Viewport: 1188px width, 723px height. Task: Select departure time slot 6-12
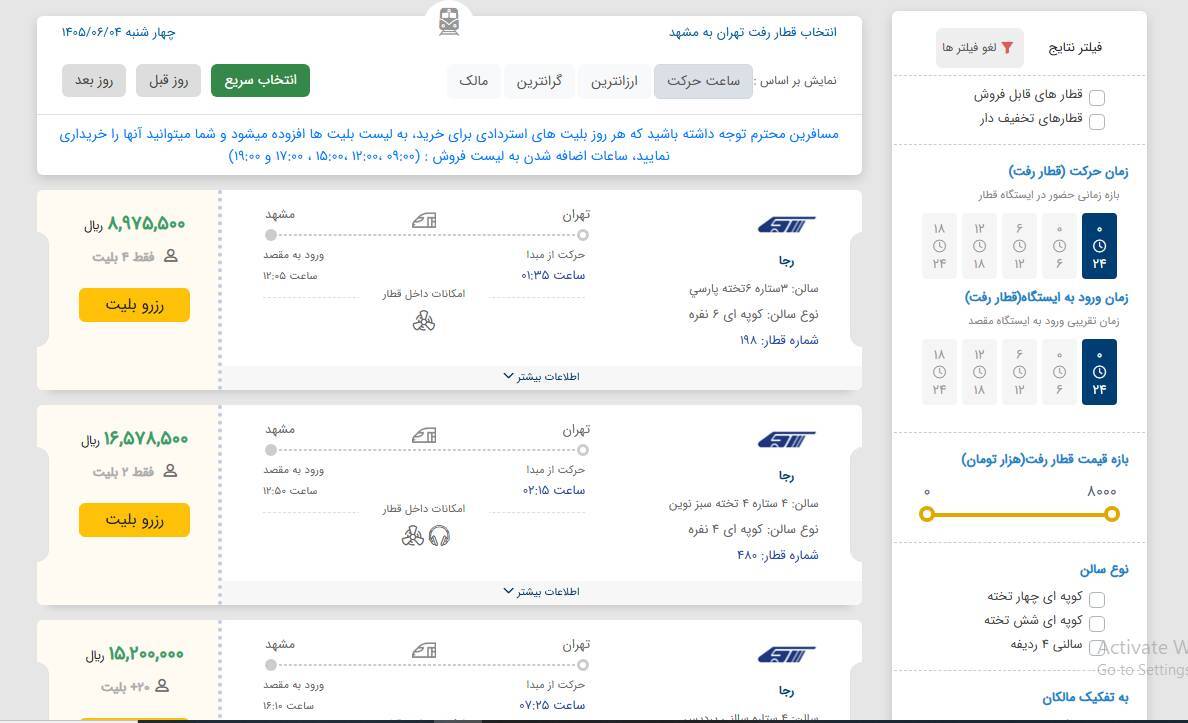pyautogui.click(x=1019, y=246)
